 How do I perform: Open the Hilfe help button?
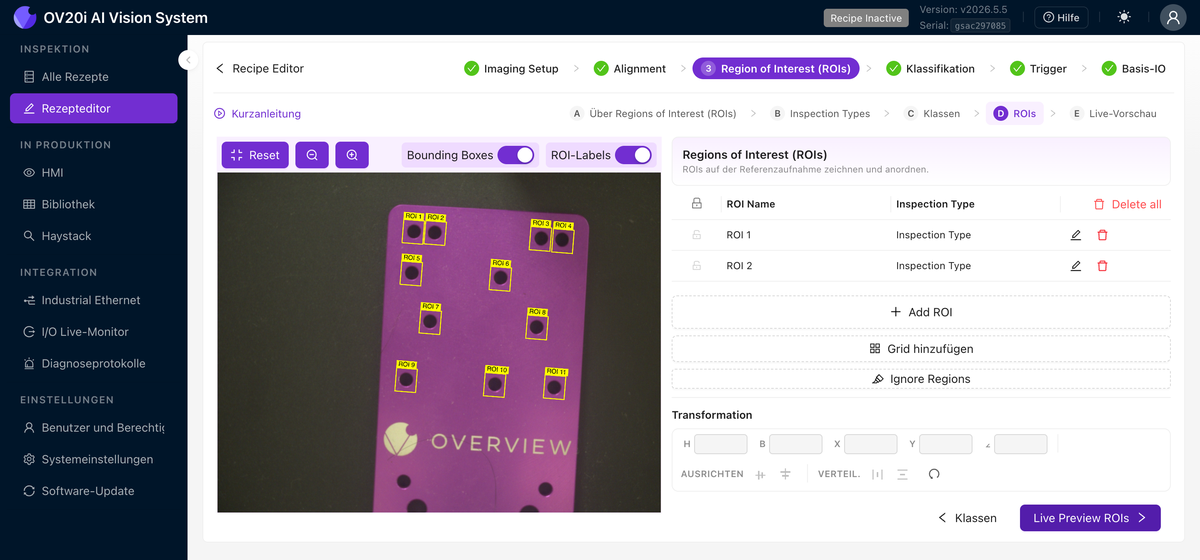click(x=1061, y=17)
